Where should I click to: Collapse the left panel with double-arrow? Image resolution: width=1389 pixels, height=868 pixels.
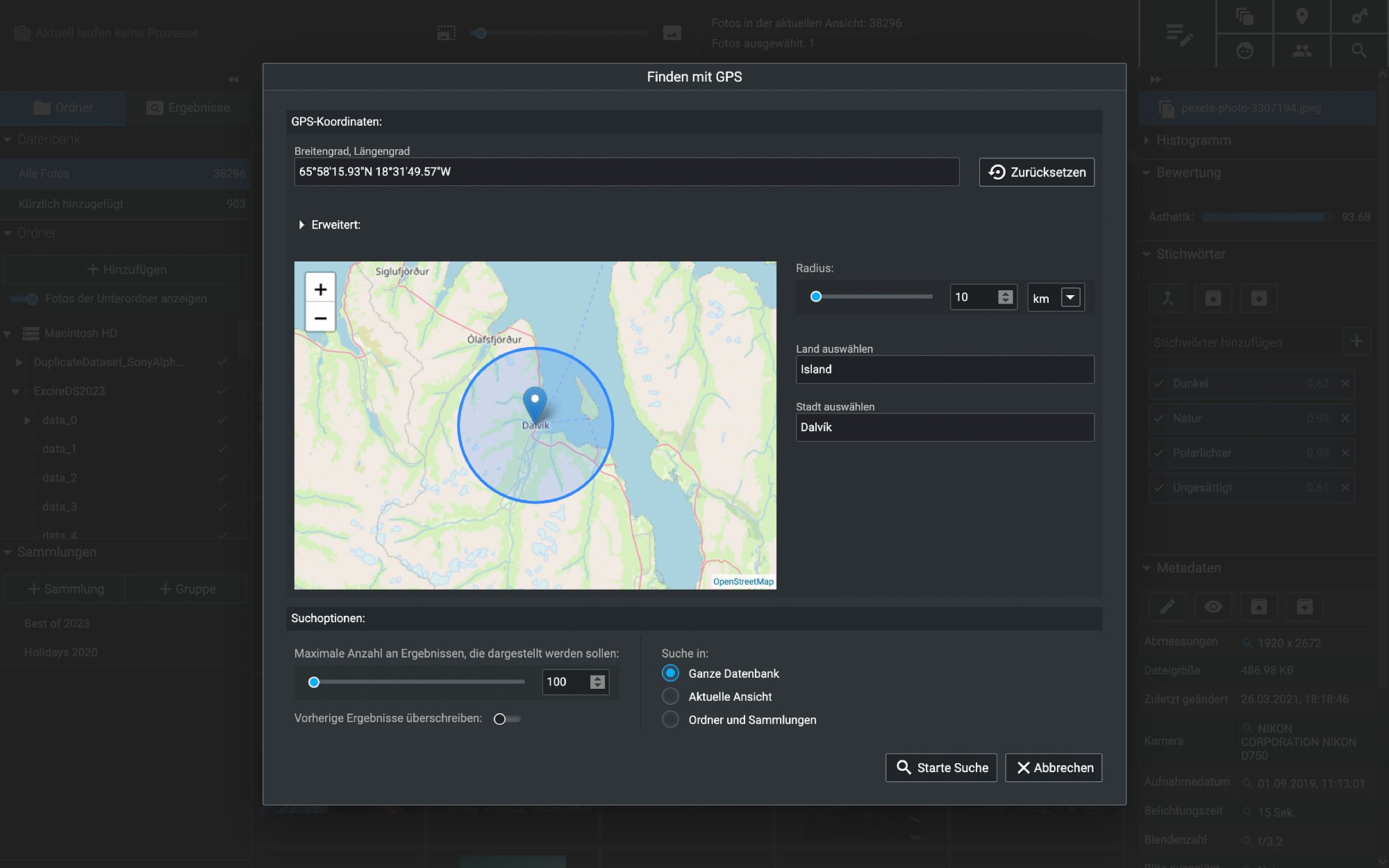(x=233, y=80)
